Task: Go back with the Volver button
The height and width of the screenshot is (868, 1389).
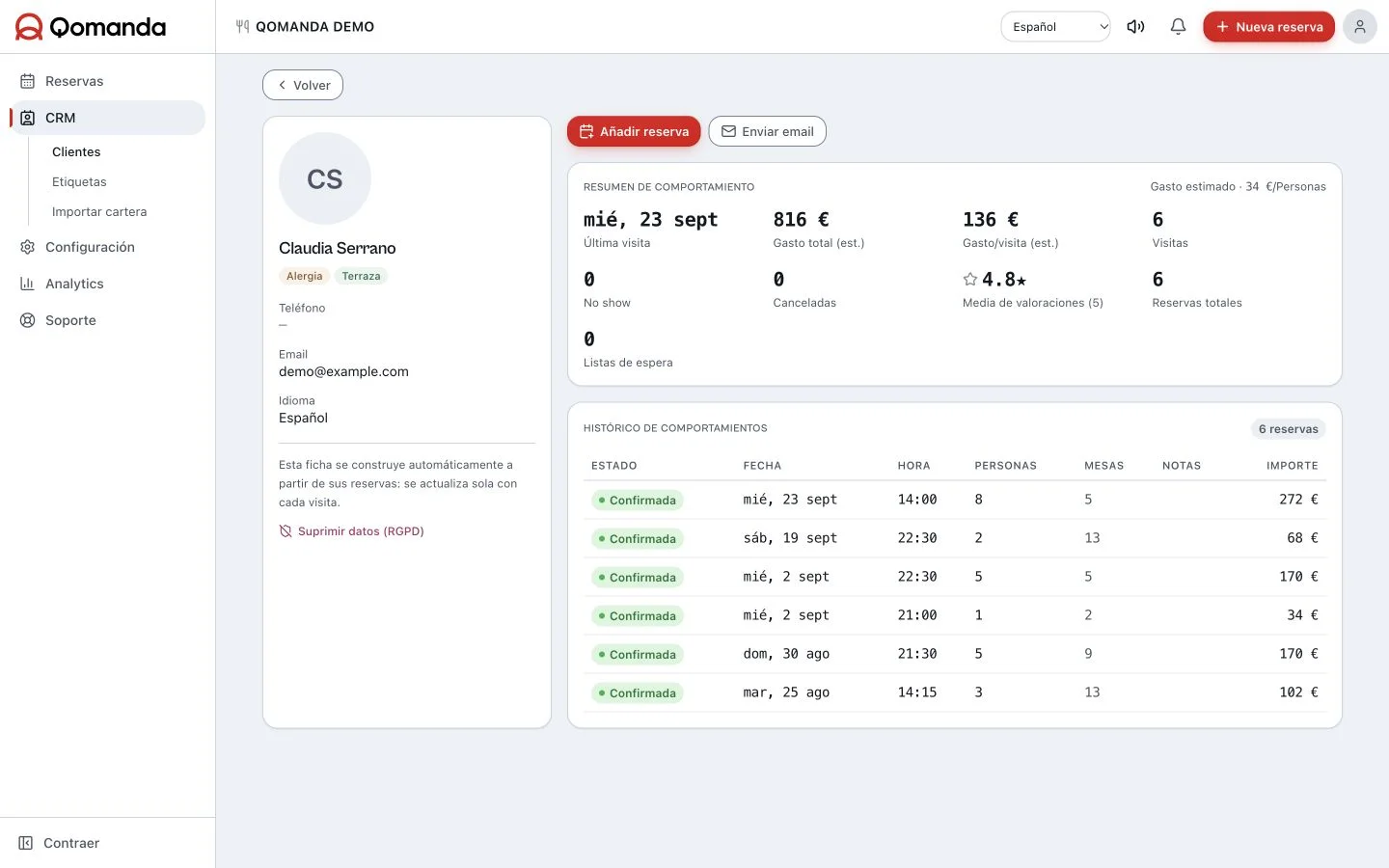Action: pos(303,85)
